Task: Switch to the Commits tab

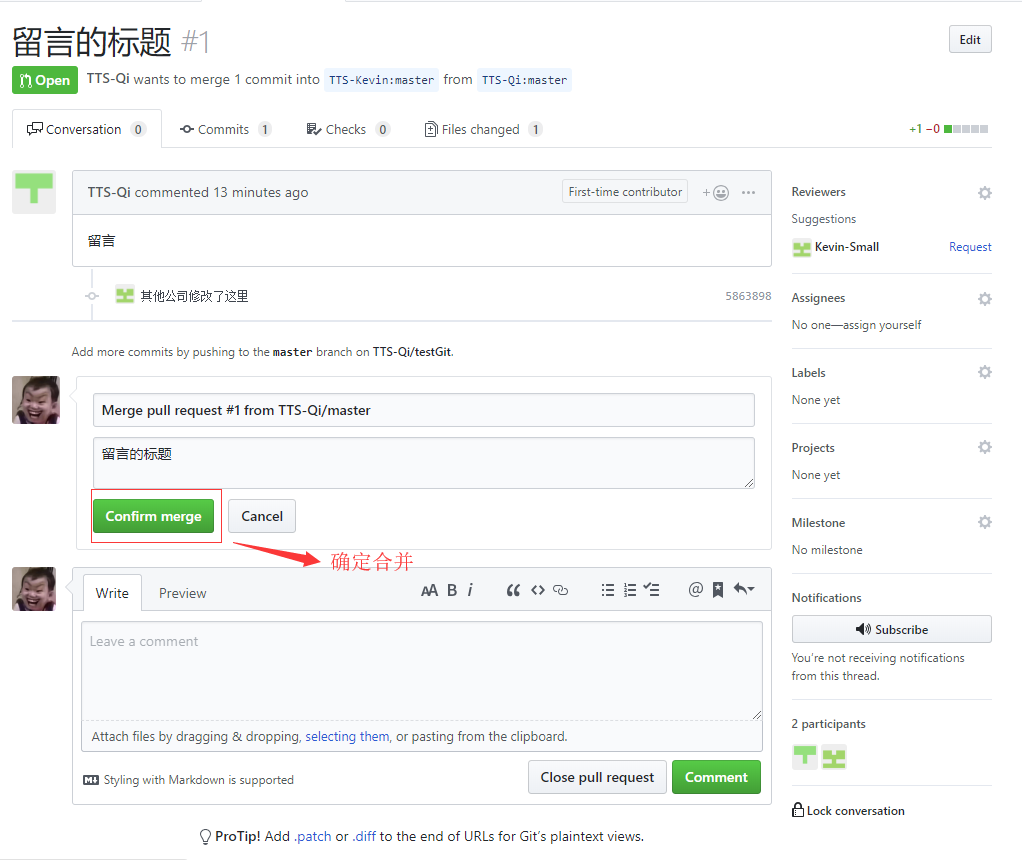Action: [225, 129]
